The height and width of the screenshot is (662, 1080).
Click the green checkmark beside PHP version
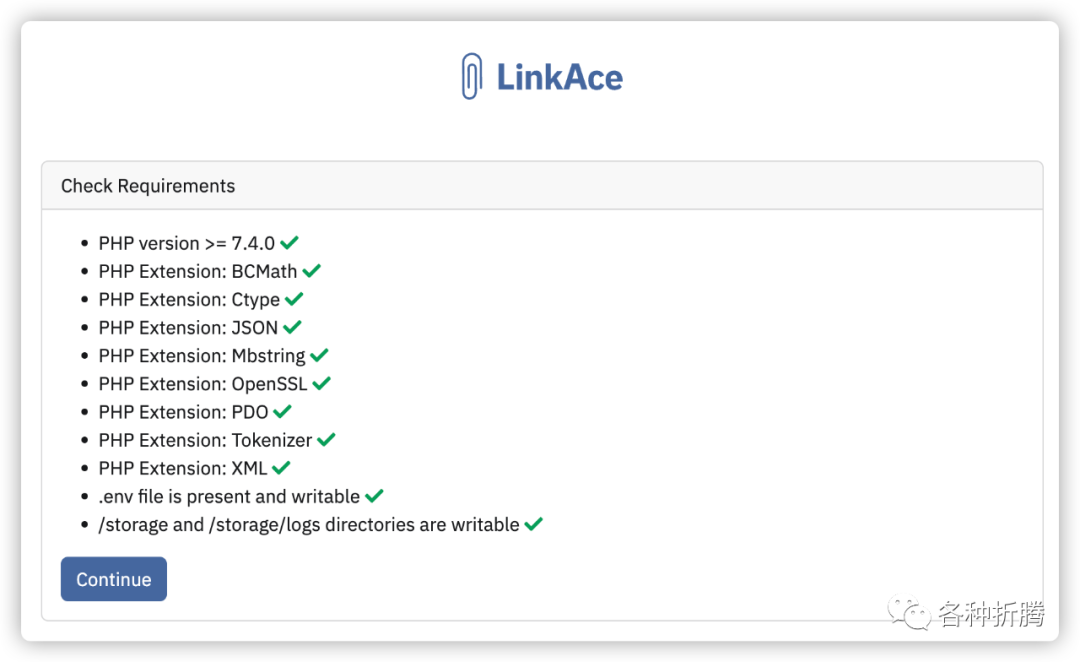point(290,243)
